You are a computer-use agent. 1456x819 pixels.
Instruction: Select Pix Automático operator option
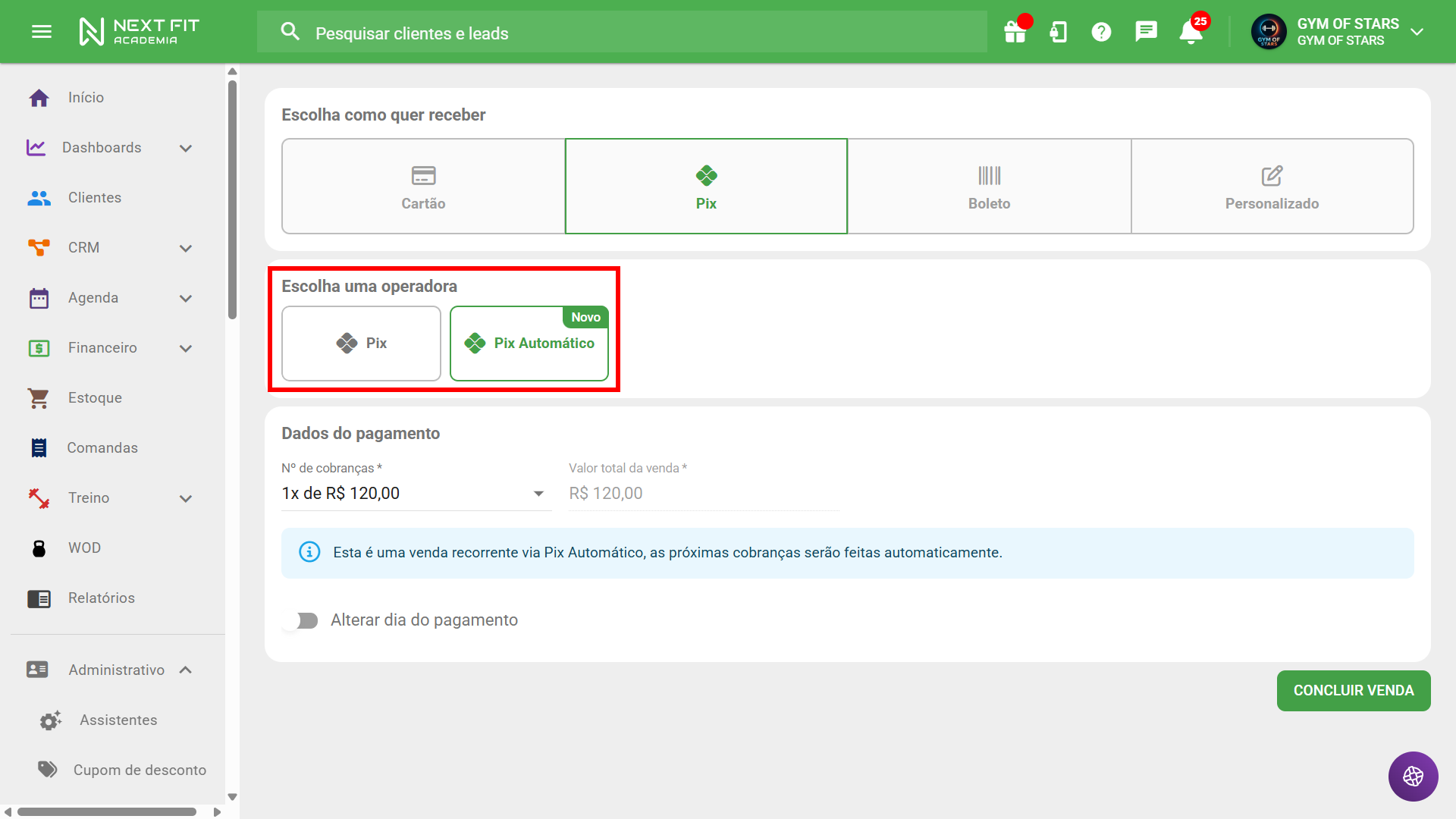529,344
